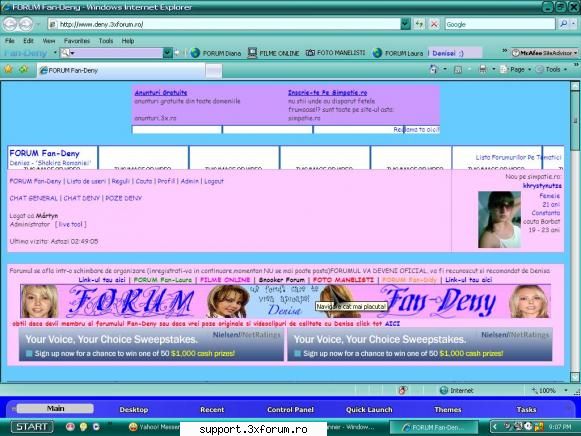This screenshot has width=581, height=436.
Task: Select the FORUM Fan-Den taskbar button
Action: 434,427
